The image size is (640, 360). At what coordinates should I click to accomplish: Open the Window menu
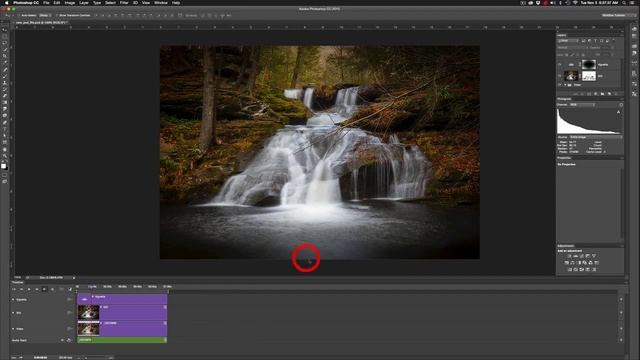[161, 3]
